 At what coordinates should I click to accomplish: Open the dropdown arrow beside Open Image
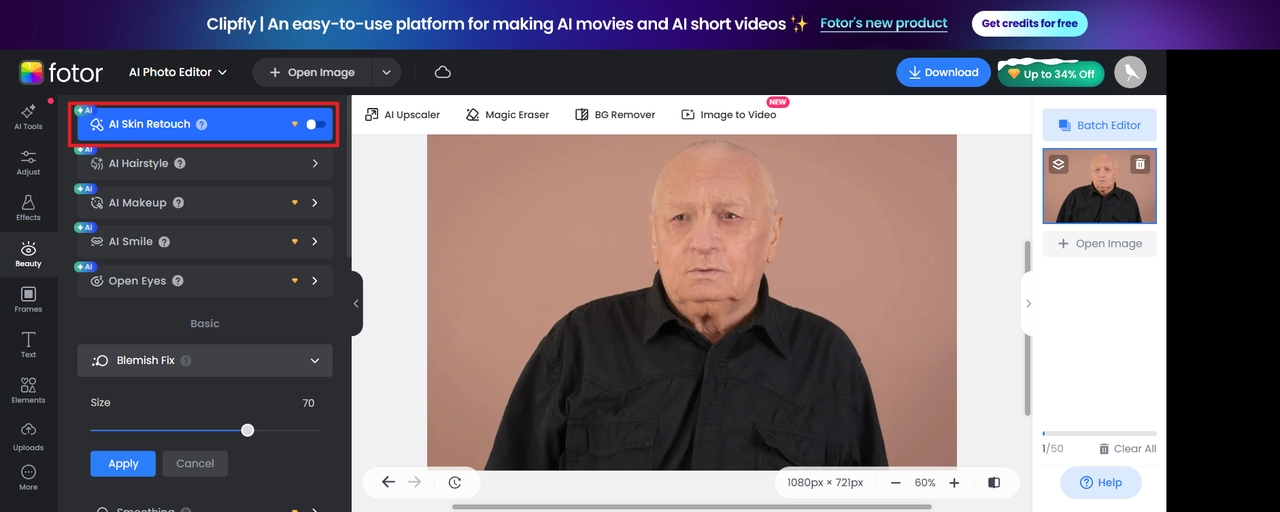(386, 72)
